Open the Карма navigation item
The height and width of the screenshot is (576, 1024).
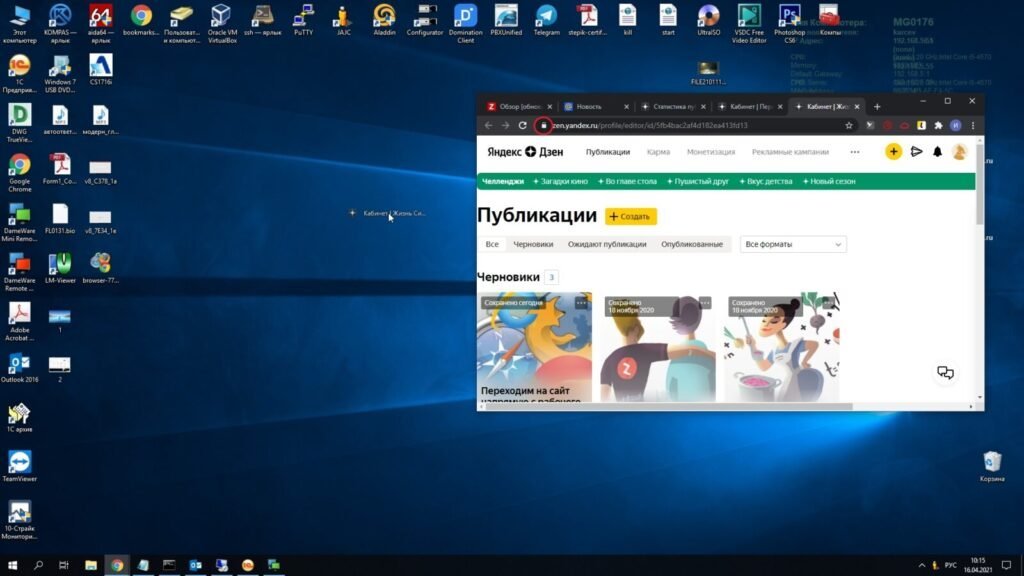(658, 152)
